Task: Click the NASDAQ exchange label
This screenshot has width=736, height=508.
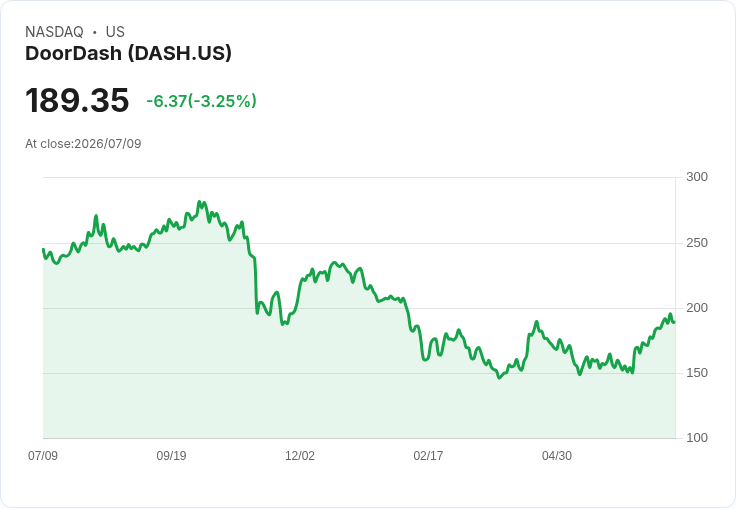Action: [x=54, y=32]
